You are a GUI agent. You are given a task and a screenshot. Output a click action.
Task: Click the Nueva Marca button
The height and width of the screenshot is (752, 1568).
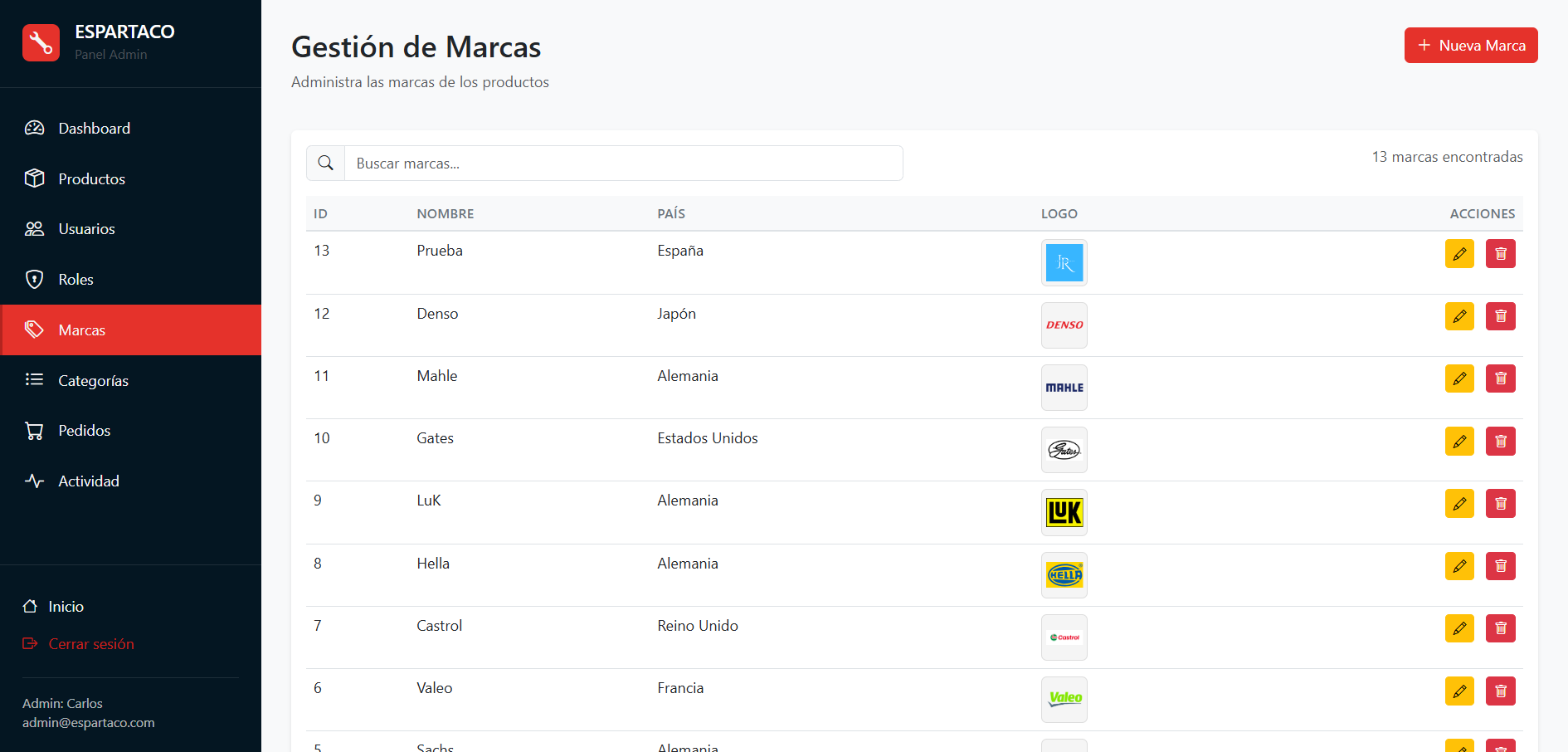coord(1471,46)
